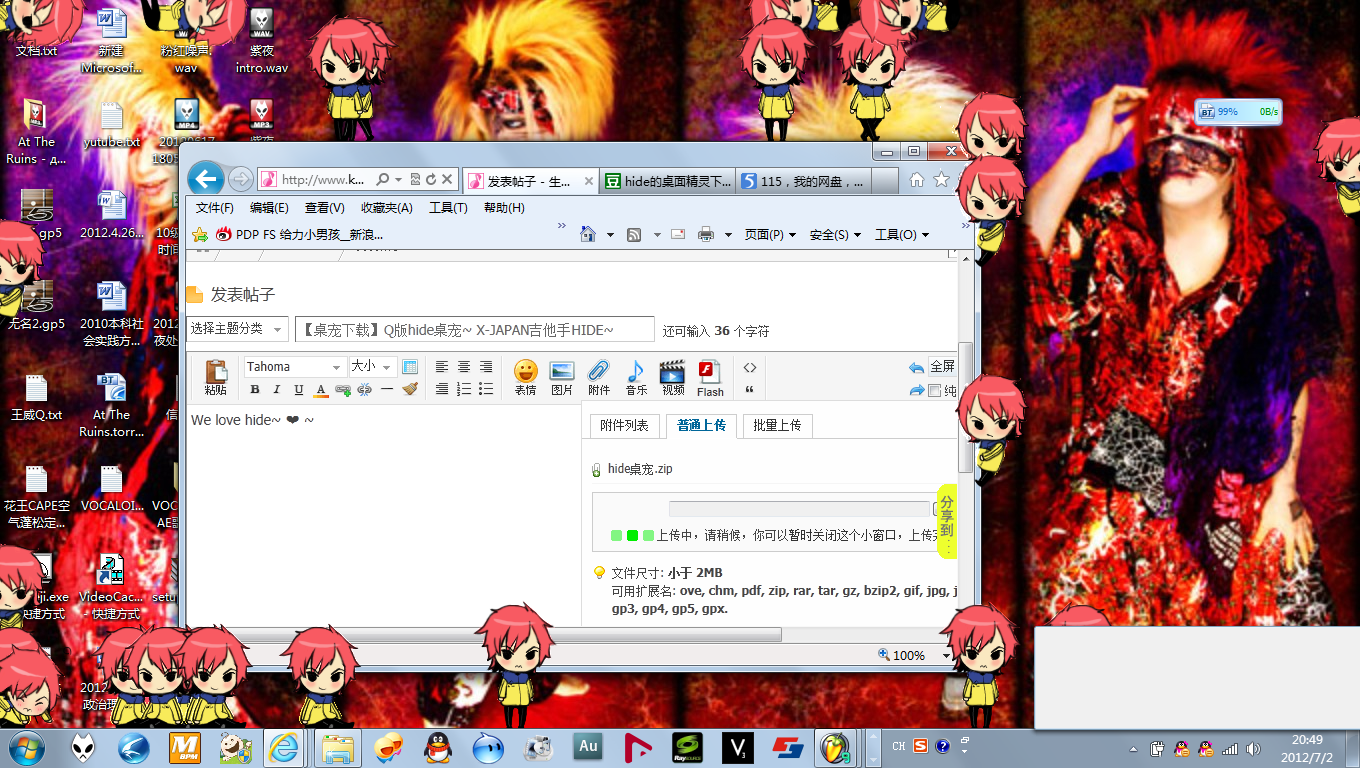Expand the favorites bar overflow chevron
Image resolution: width=1360 pixels, height=768 pixels.
coord(561,226)
